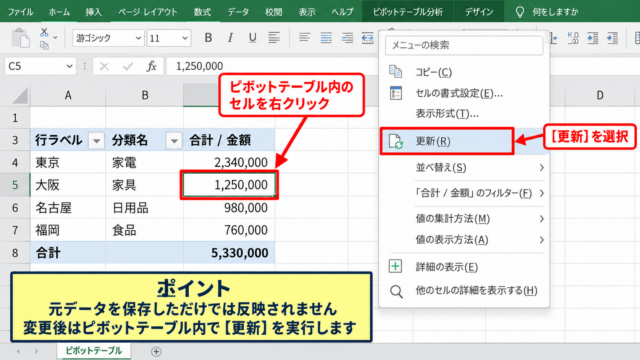Click the 合計 / 金額 header cell
The width and height of the screenshot is (640, 360).
coord(229,140)
